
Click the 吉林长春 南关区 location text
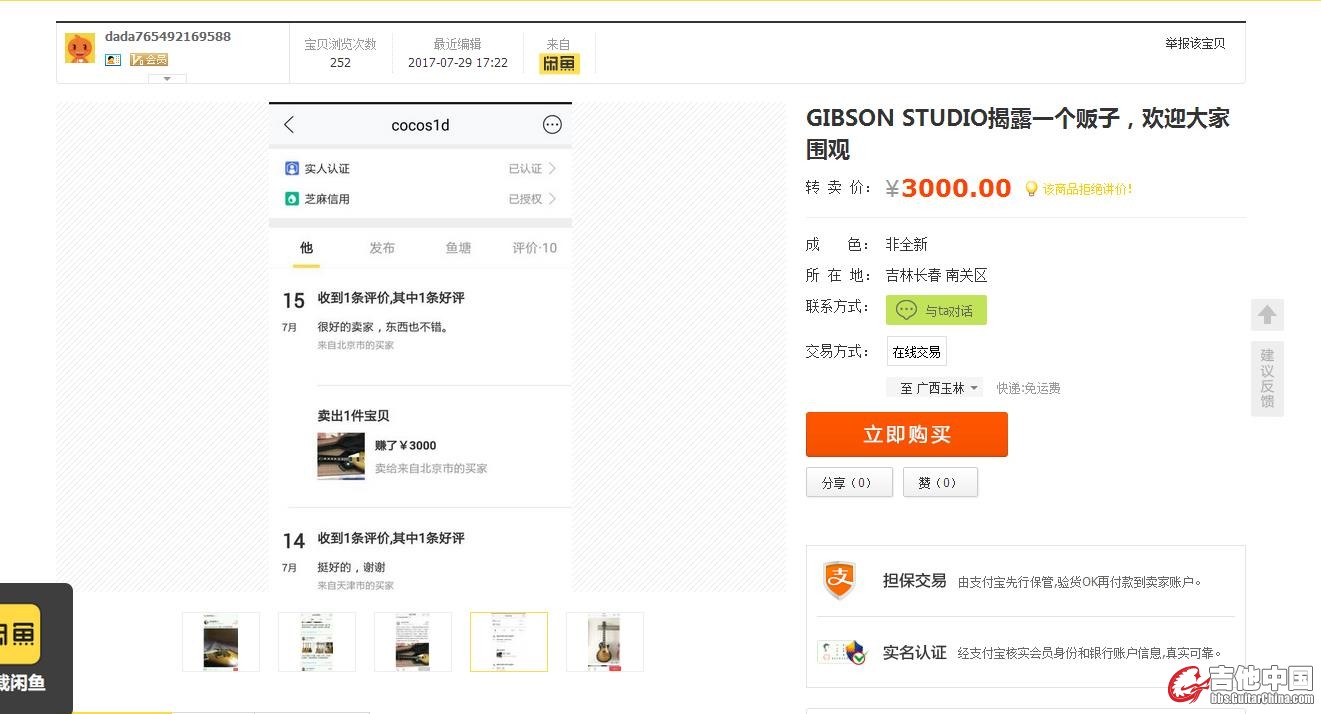936,275
